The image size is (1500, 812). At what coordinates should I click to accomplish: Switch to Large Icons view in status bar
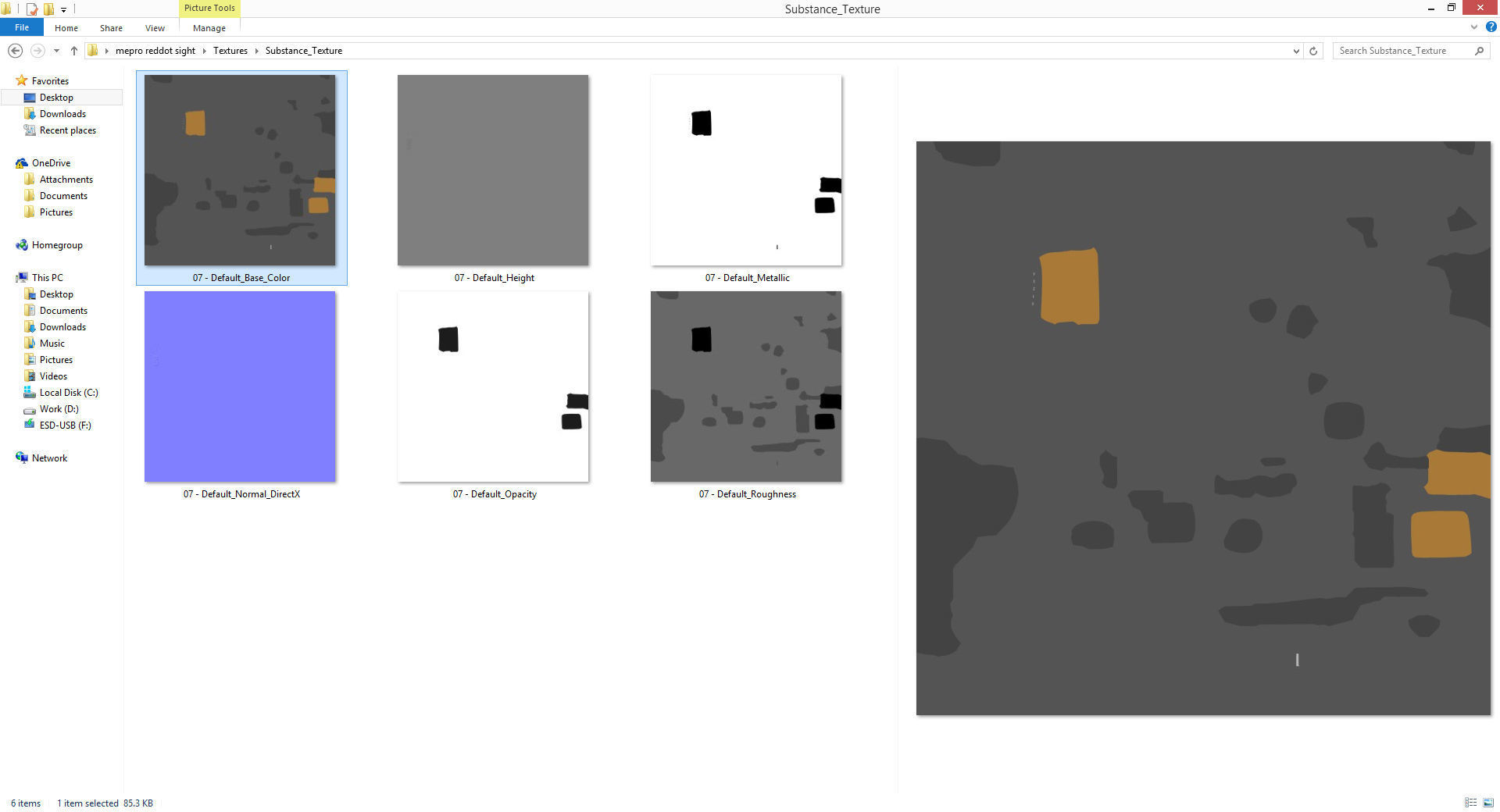pyautogui.click(x=1487, y=803)
